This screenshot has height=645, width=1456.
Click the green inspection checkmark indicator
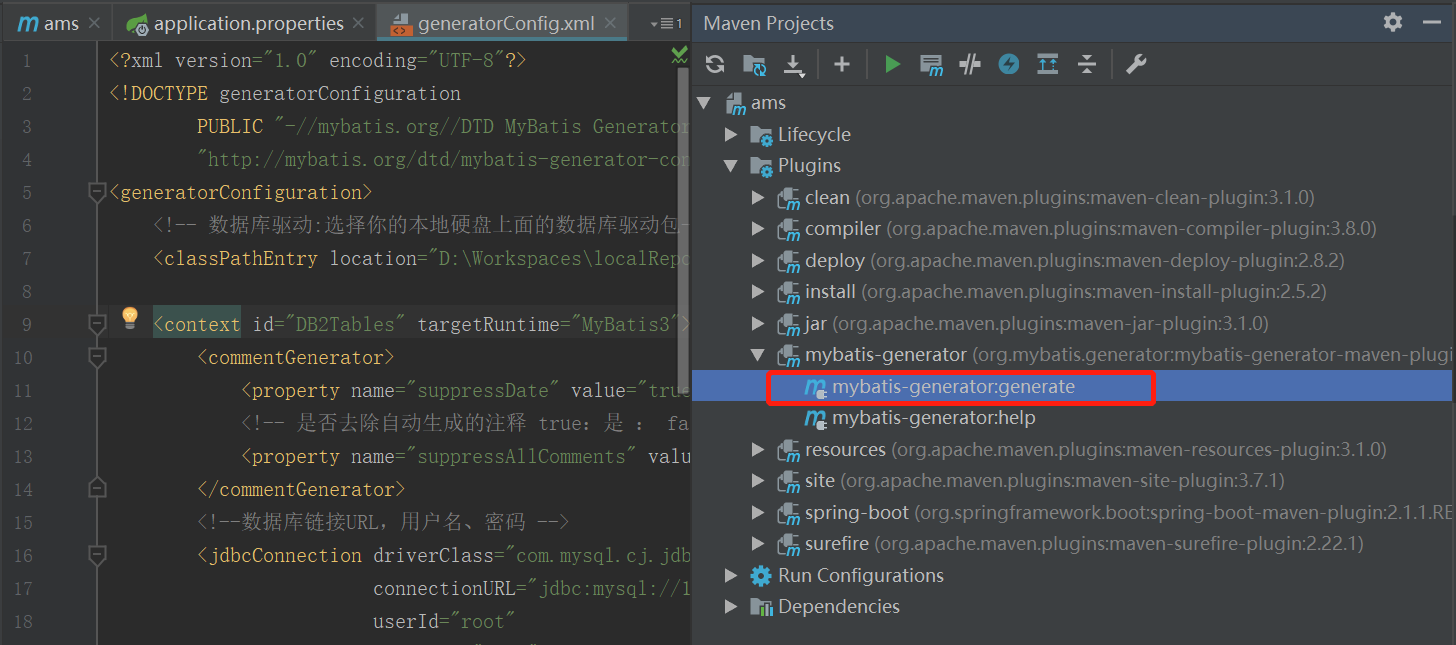680,54
